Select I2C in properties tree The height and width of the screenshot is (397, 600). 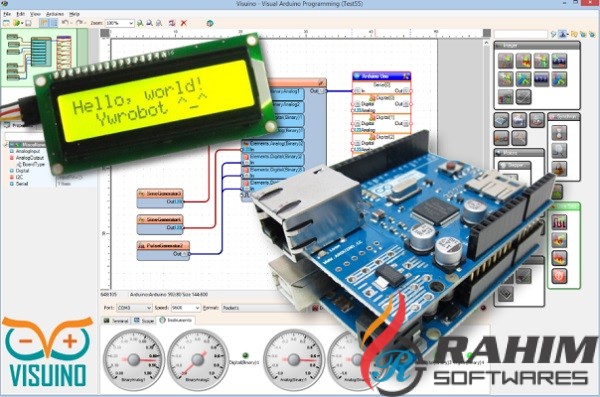19,177
